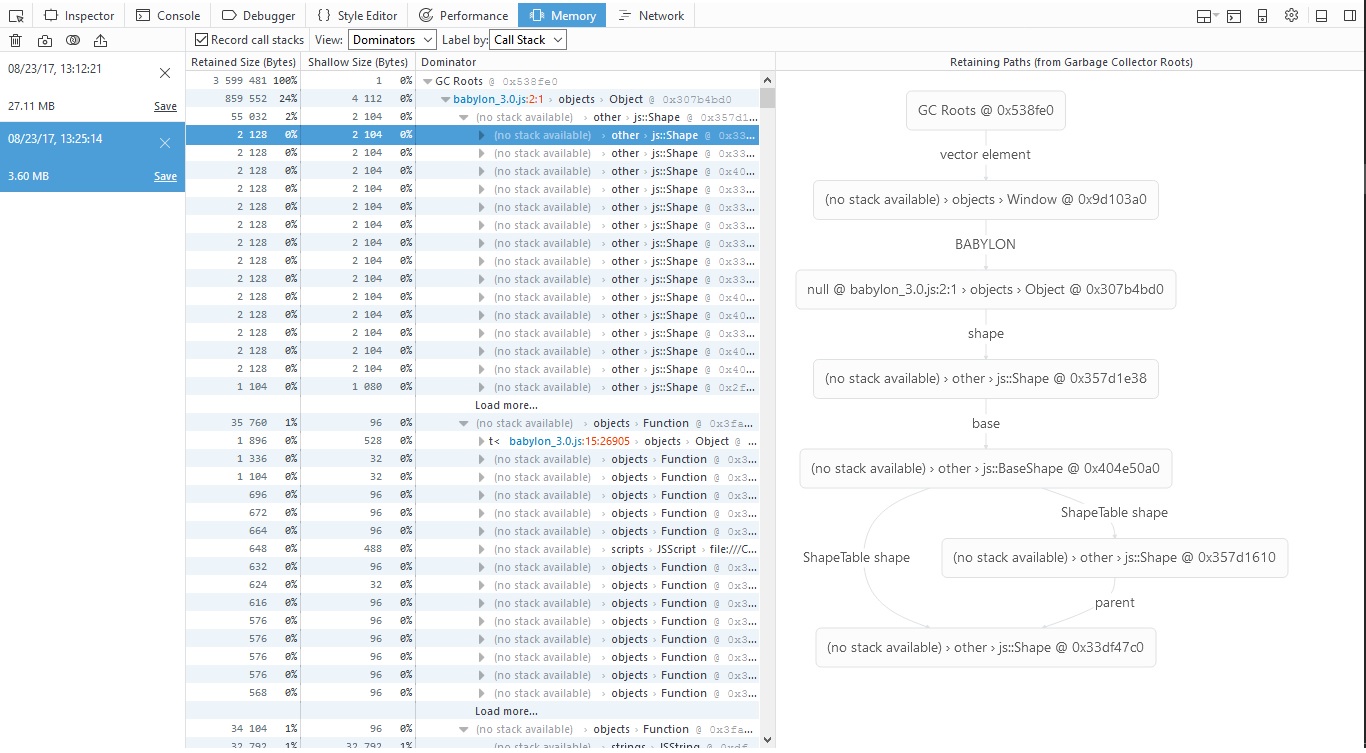Image resolution: width=1366 pixels, height=753 pixels.
Task: Select the Function row with 616 retained
Action: pyautogui.click(x=473, y=603)
